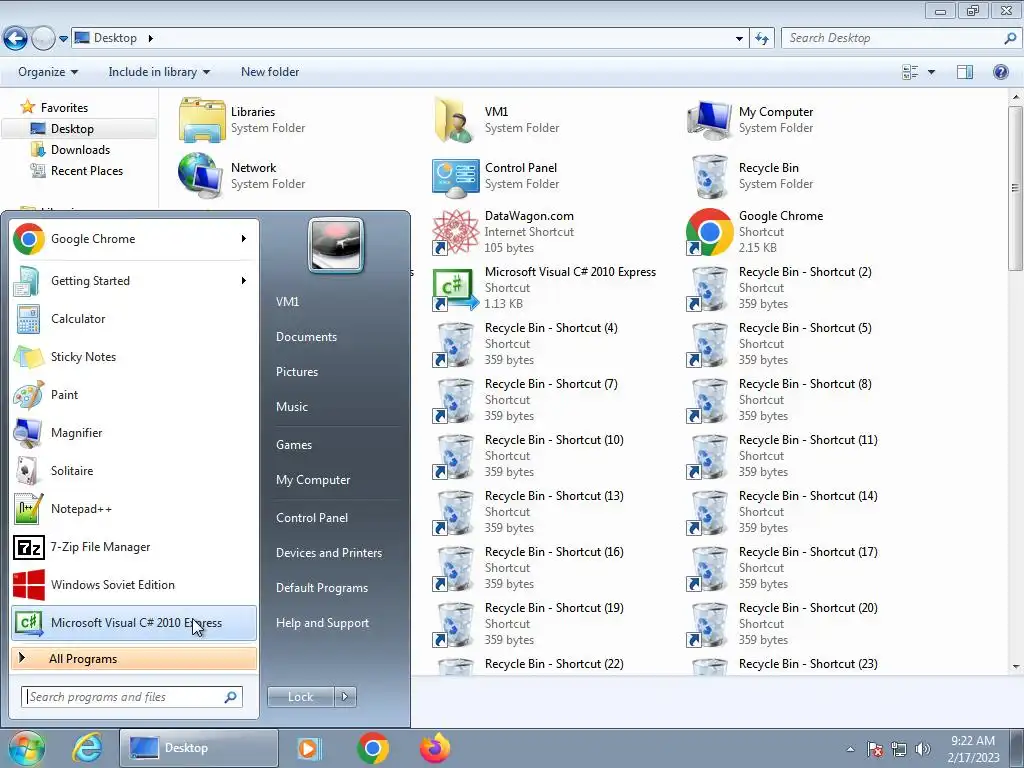Open Chrome from the taskbar
This screenshot has width=1024, height=768.
tap(373, 748)
